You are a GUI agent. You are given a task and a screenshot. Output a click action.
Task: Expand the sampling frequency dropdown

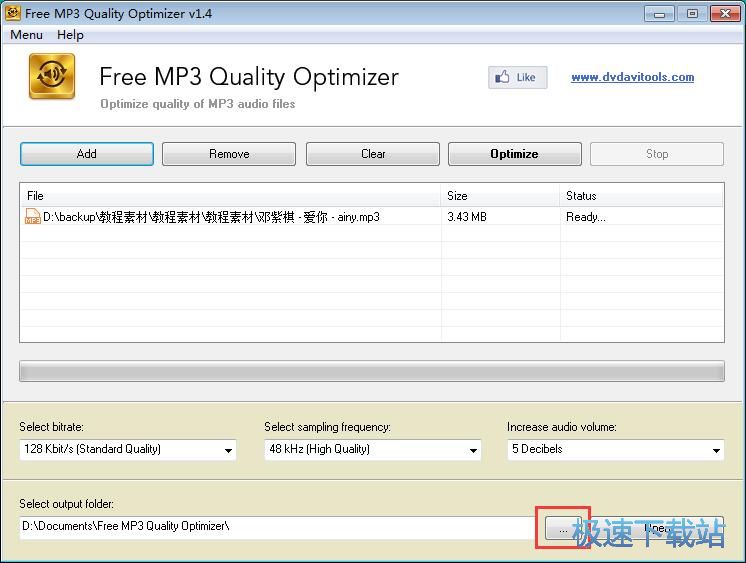point(372,450)
